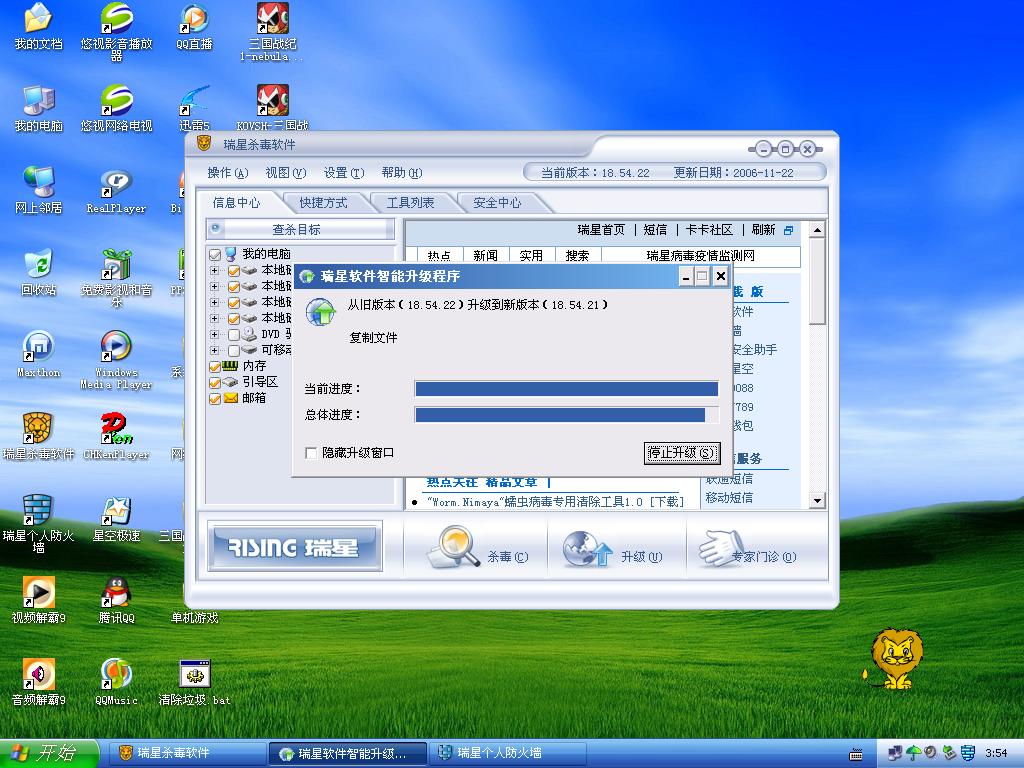The image size is (1024, 768).
Task: Toggle 引导区 scan target checkbox
Action: (215, 383)
